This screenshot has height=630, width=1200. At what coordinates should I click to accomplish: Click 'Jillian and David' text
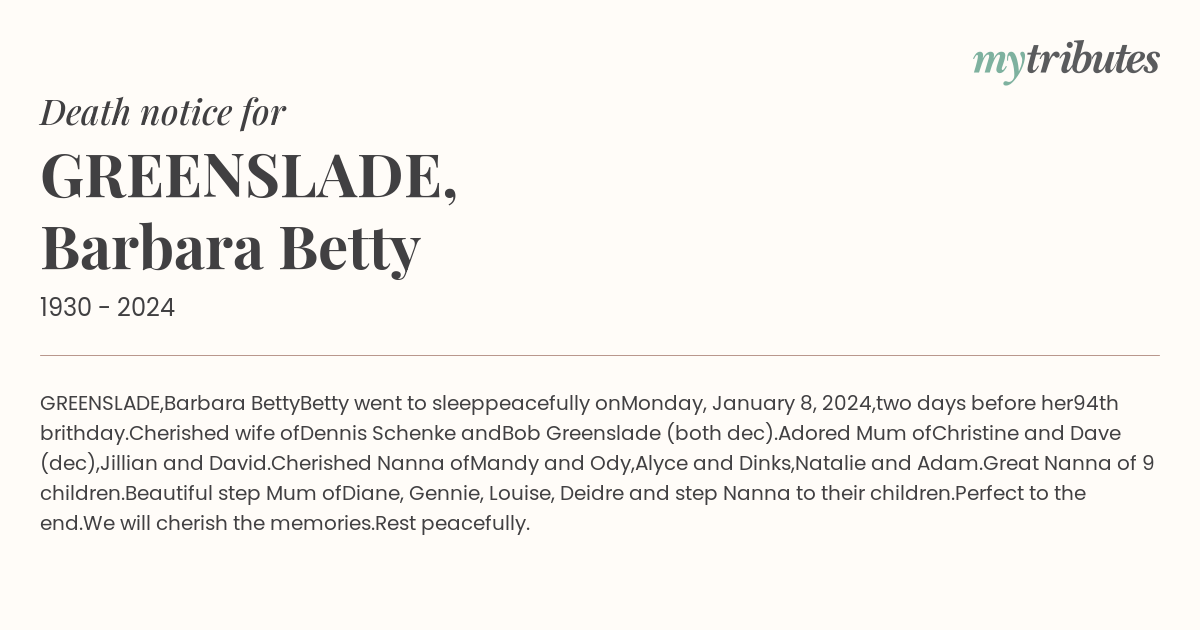point(184,464)
